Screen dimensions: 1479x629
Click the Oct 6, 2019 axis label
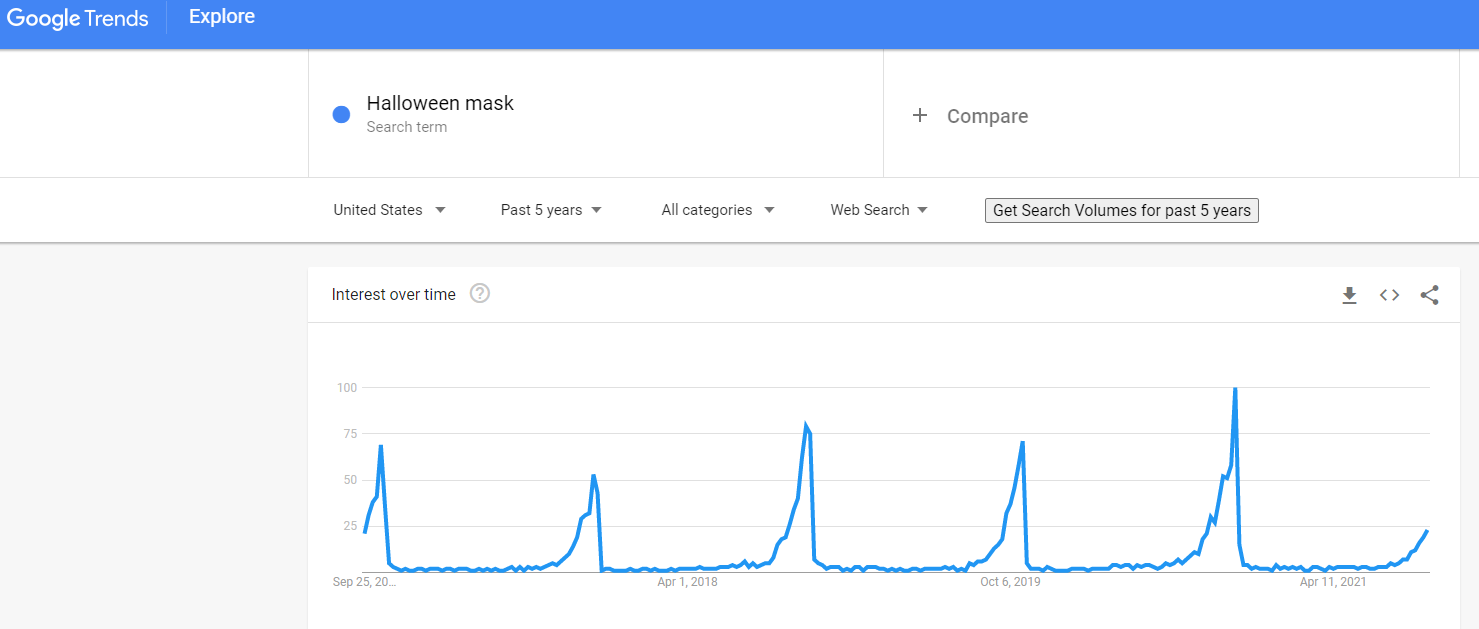[1010, 582]
